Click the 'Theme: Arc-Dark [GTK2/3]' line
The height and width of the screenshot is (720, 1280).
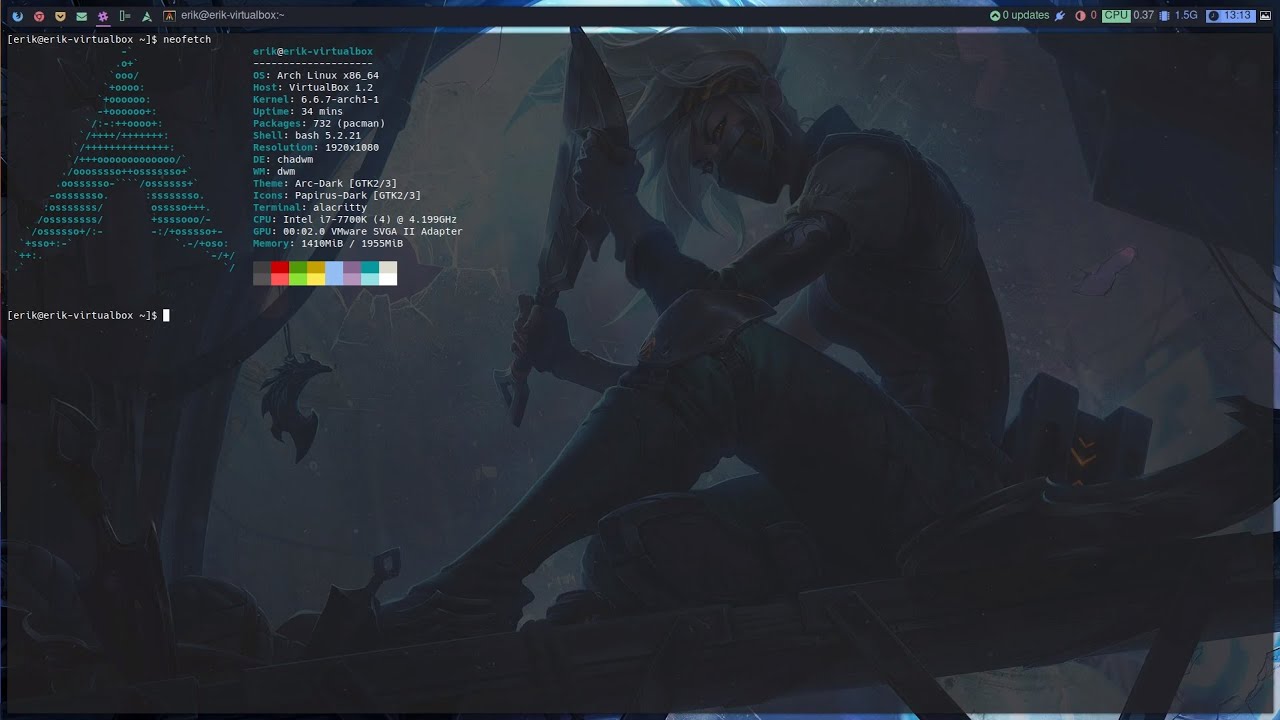[325, 183]
